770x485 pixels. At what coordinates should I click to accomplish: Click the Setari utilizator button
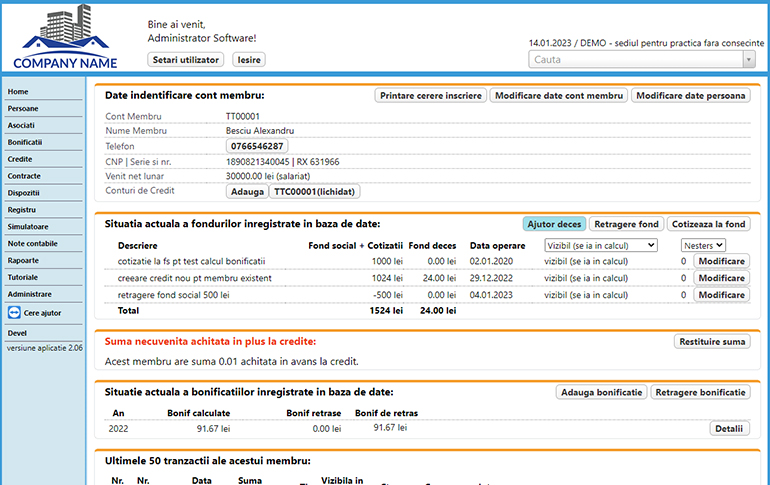tap(186, 60)
